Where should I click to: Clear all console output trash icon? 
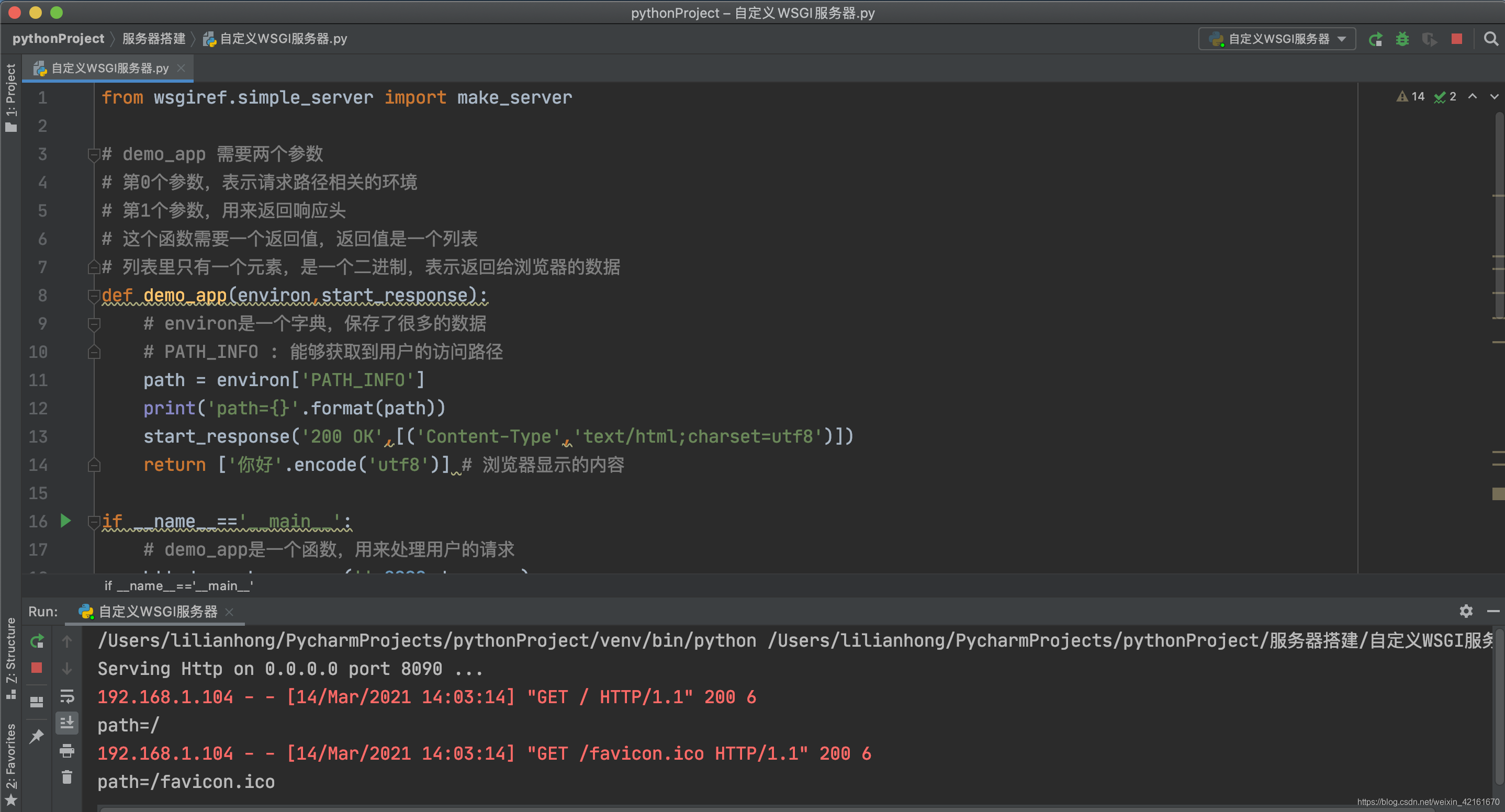[67, 777]
